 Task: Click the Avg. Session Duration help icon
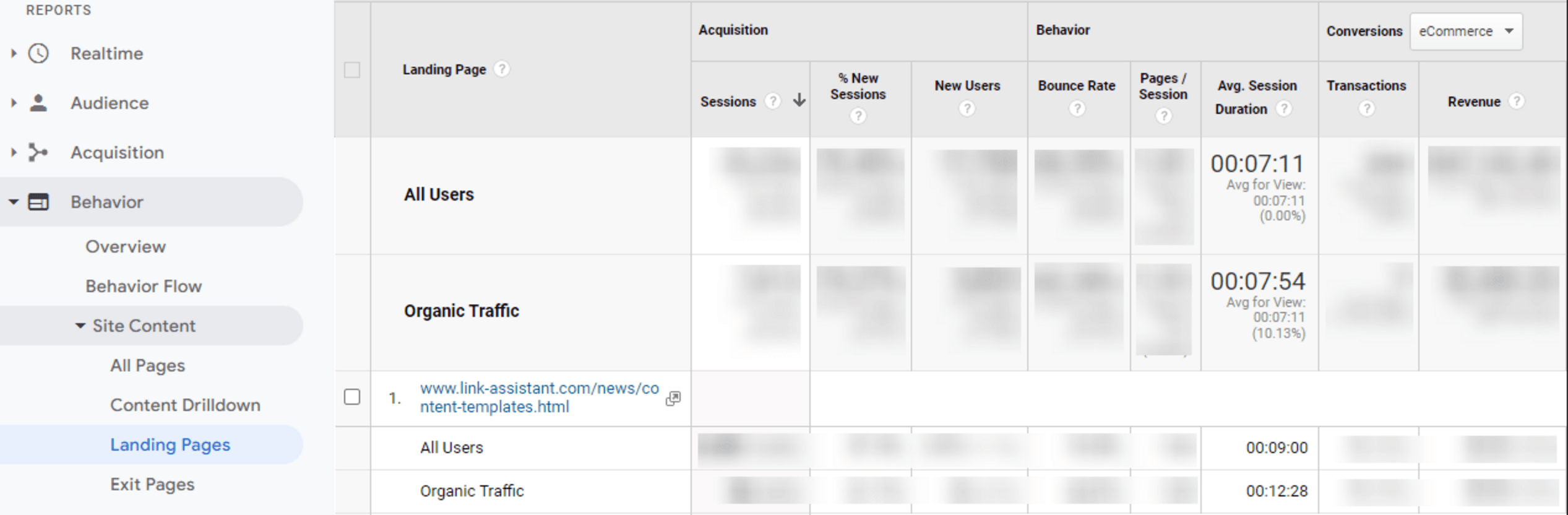[x=1284, y=108]
